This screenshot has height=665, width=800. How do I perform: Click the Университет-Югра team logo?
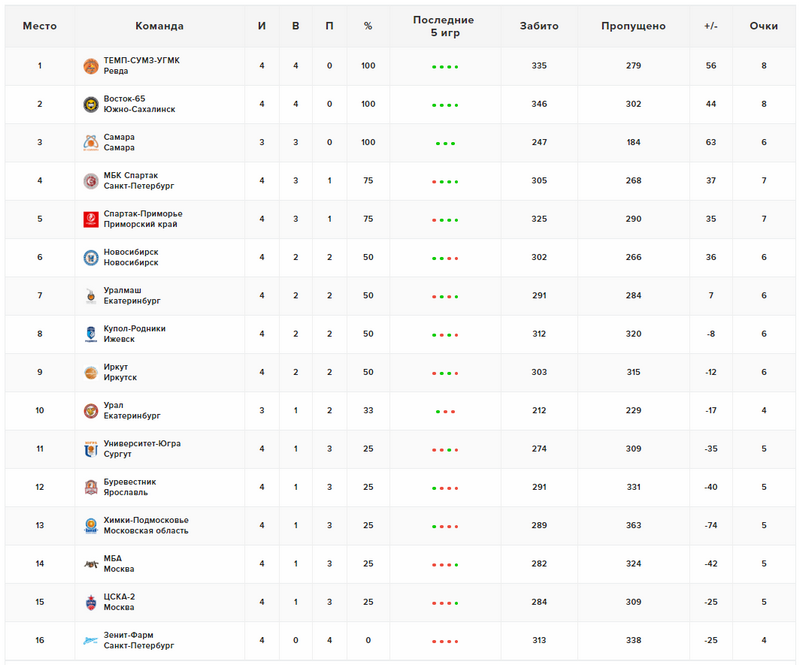[x=91, y=449]
